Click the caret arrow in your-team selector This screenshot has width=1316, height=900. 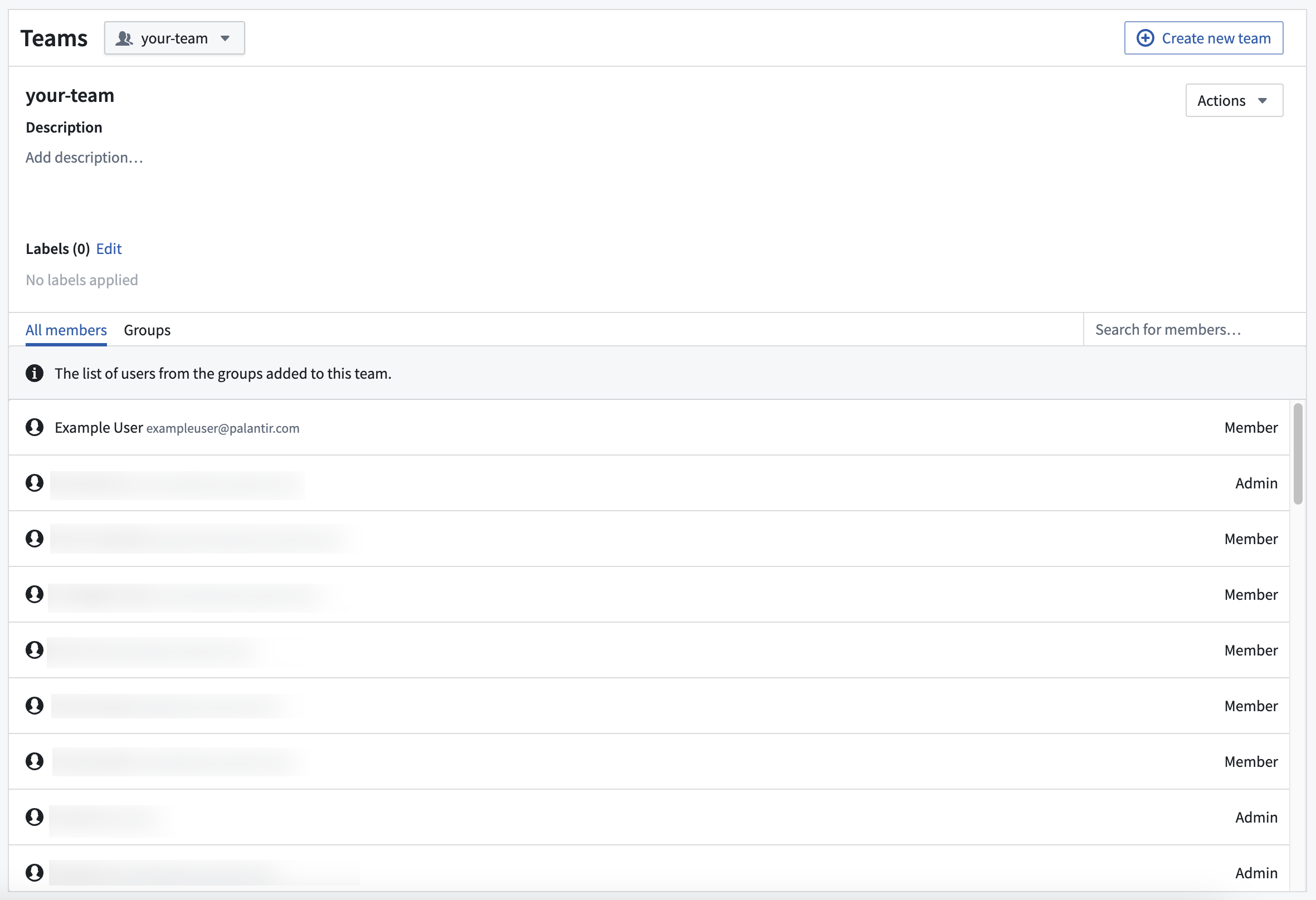click(226, 38)
